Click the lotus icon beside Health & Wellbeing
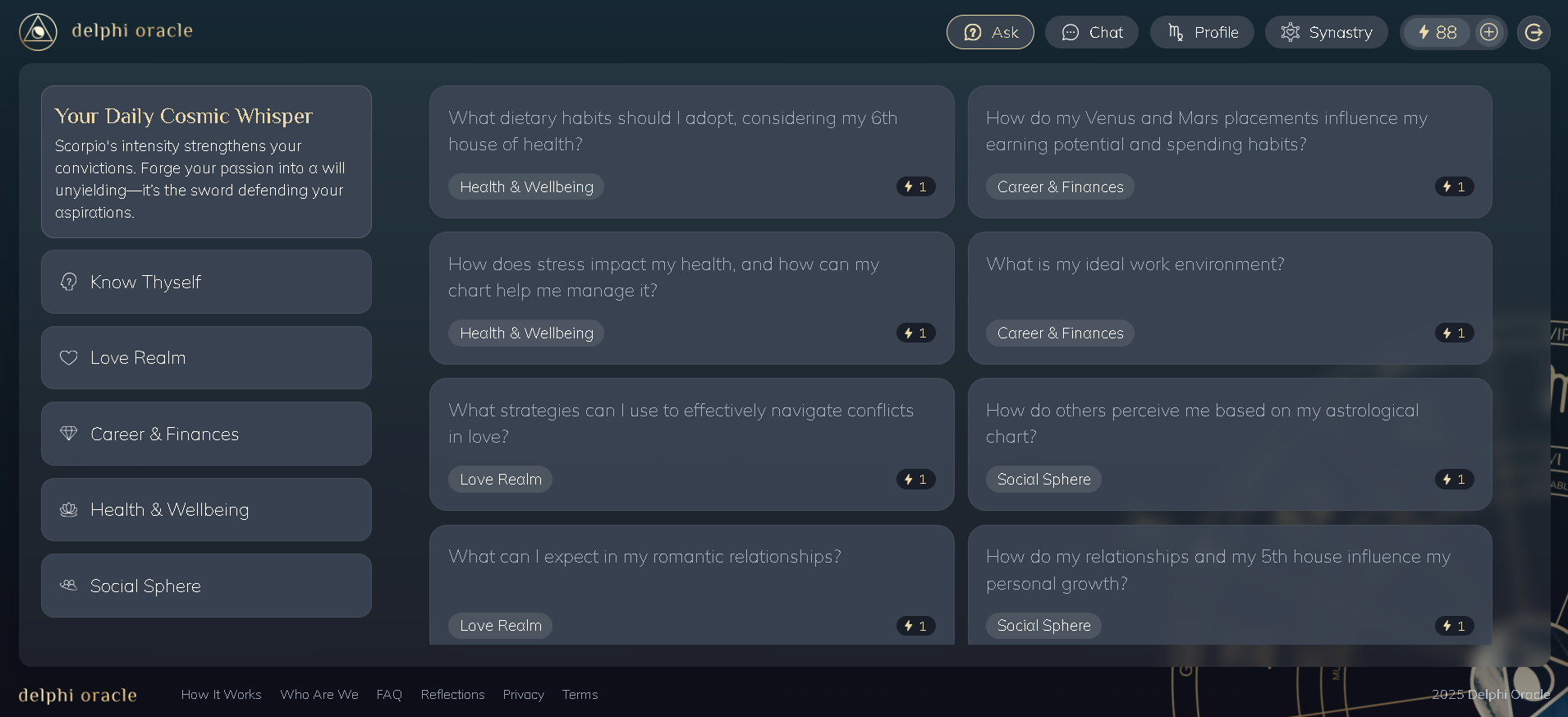The image size is (1568, 717). click(x=69, y=509)
